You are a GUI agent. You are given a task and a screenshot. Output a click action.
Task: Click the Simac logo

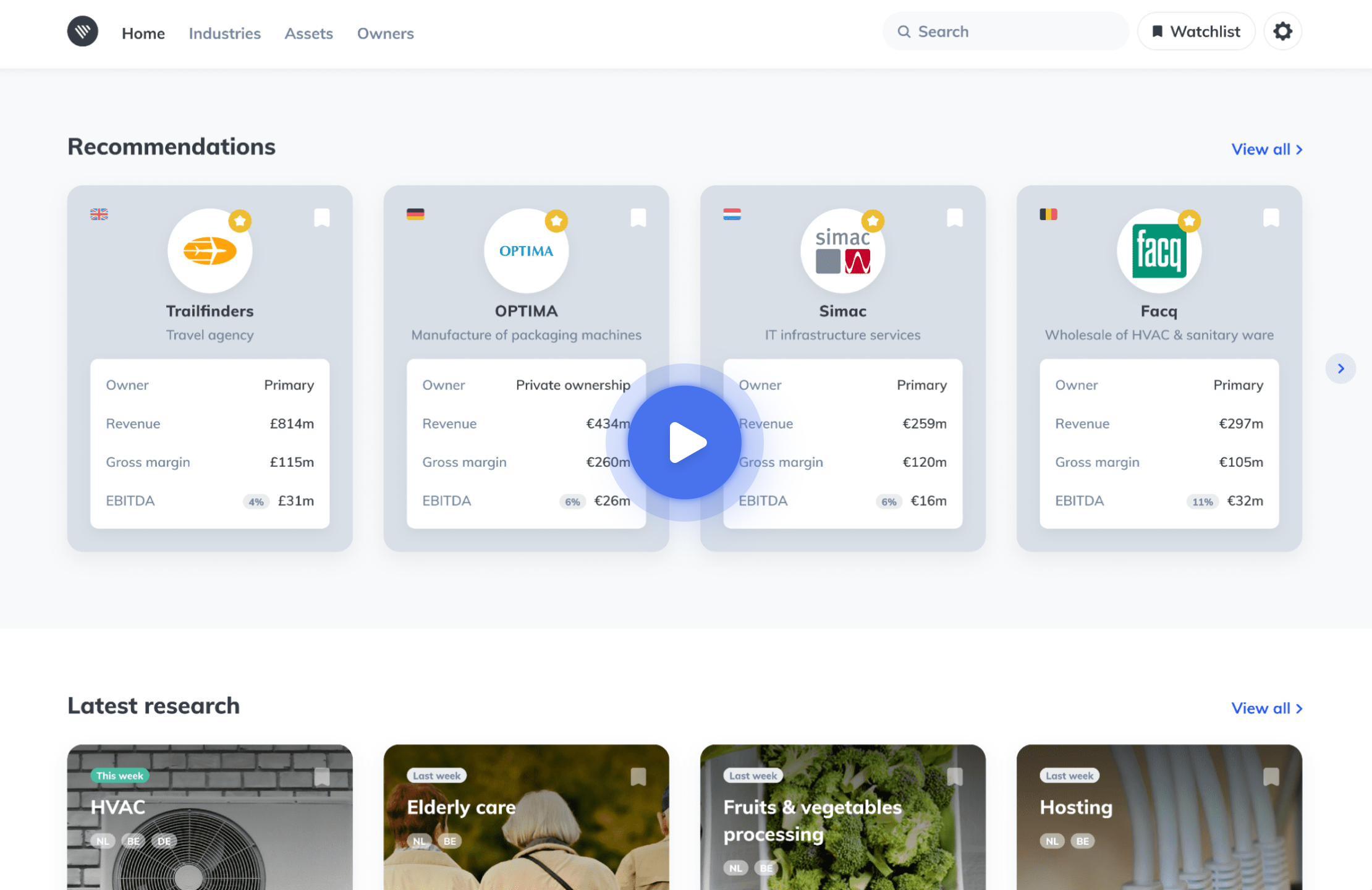[x=843, y=251]
